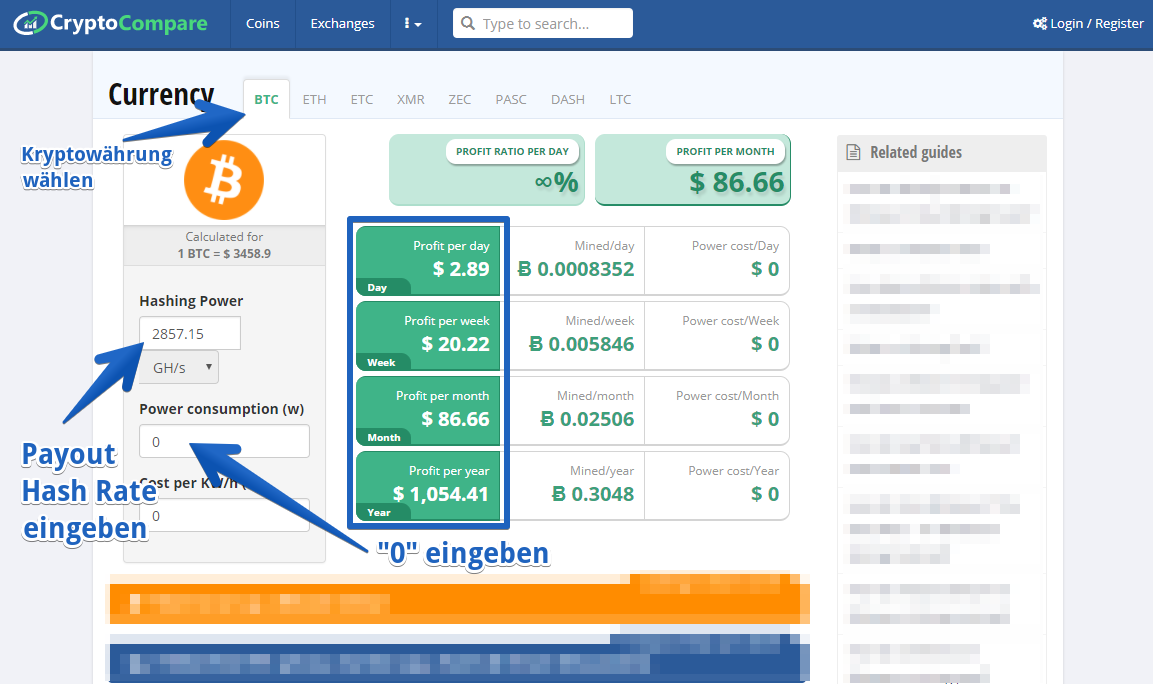This screenshot has width=1153, height=684.
Task: Open the Coins menu
Action: point(263,24)
